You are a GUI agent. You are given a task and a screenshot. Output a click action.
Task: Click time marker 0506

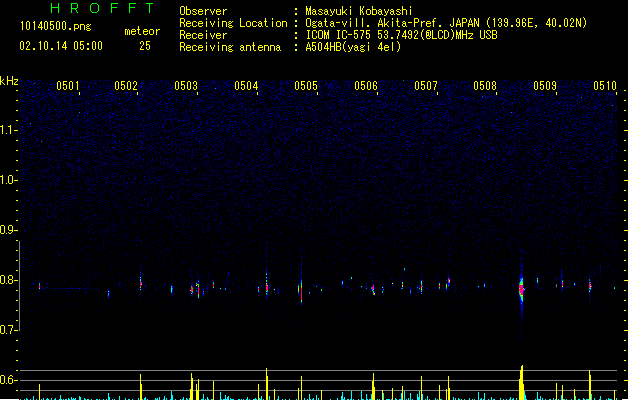366,86
